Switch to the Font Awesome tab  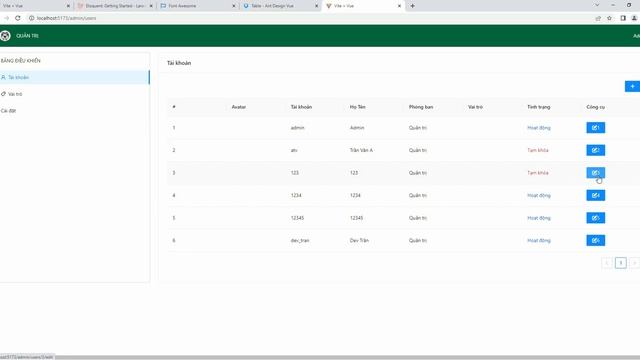[197, 6]
